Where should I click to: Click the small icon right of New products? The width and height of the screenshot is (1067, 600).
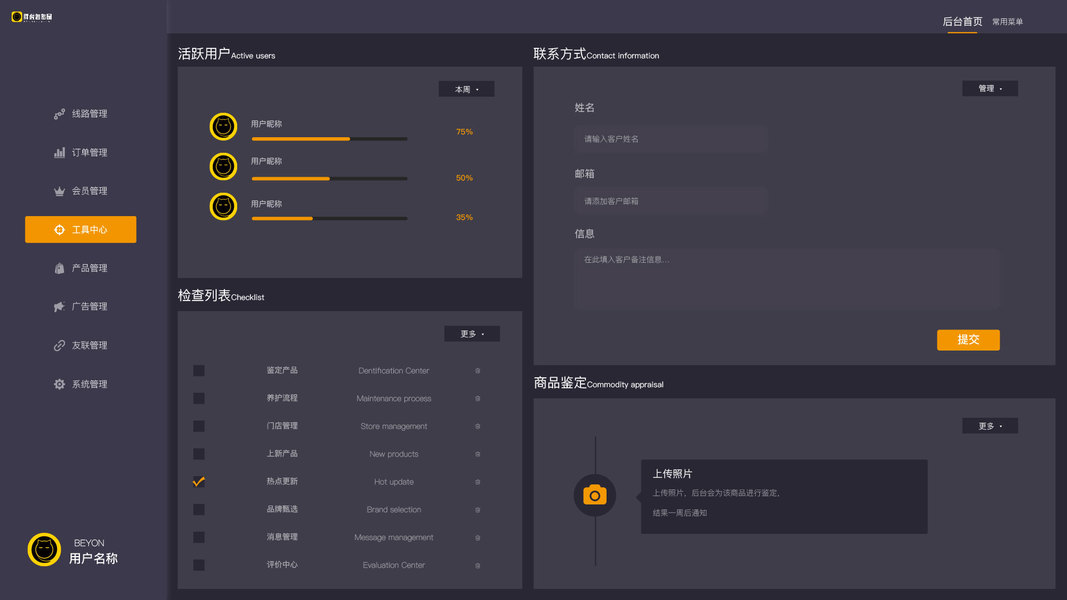478,454
